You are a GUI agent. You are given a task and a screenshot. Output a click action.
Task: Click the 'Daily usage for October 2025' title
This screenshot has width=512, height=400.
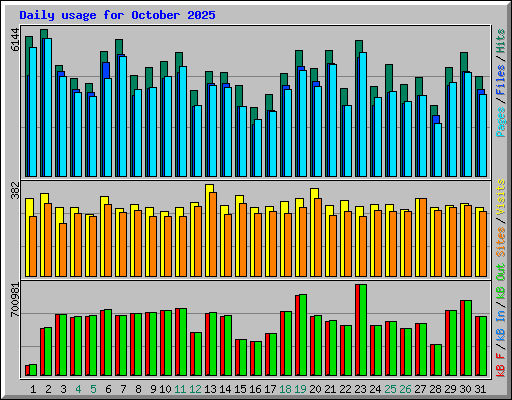[x=117, y=15]
